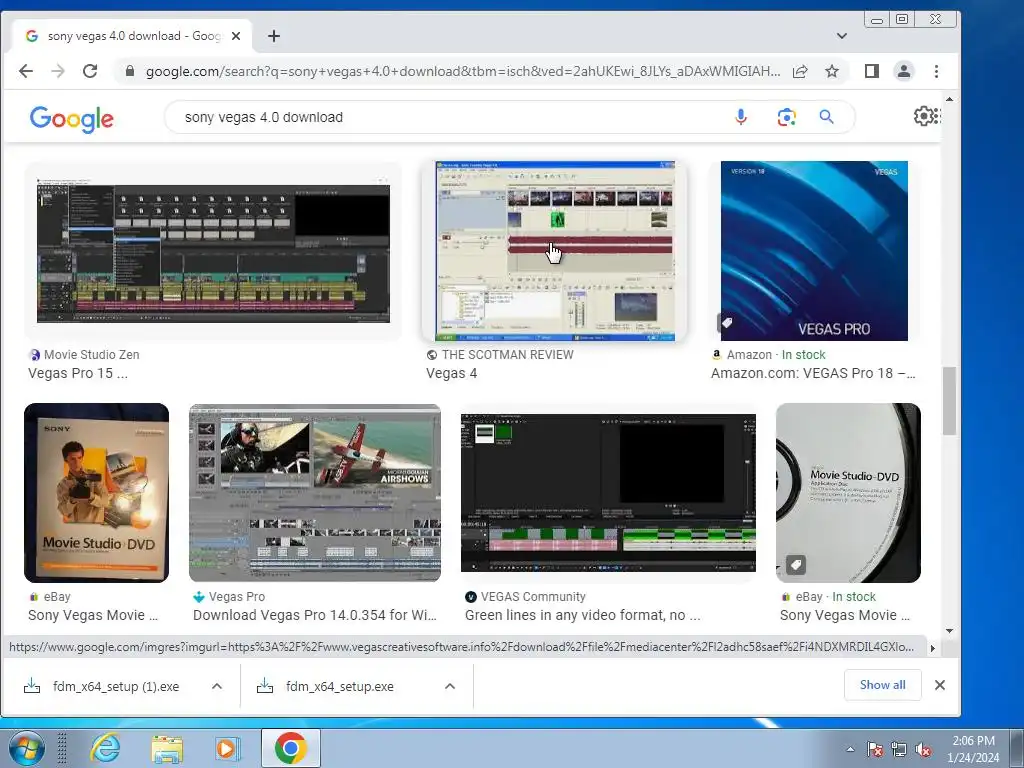Close the downloads bar
The height and width of the screenshot is (768, 1024).
coord(940,685)
